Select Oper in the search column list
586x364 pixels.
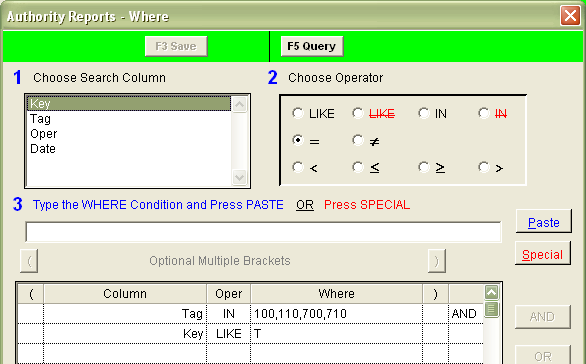click(x=129, y=134)
